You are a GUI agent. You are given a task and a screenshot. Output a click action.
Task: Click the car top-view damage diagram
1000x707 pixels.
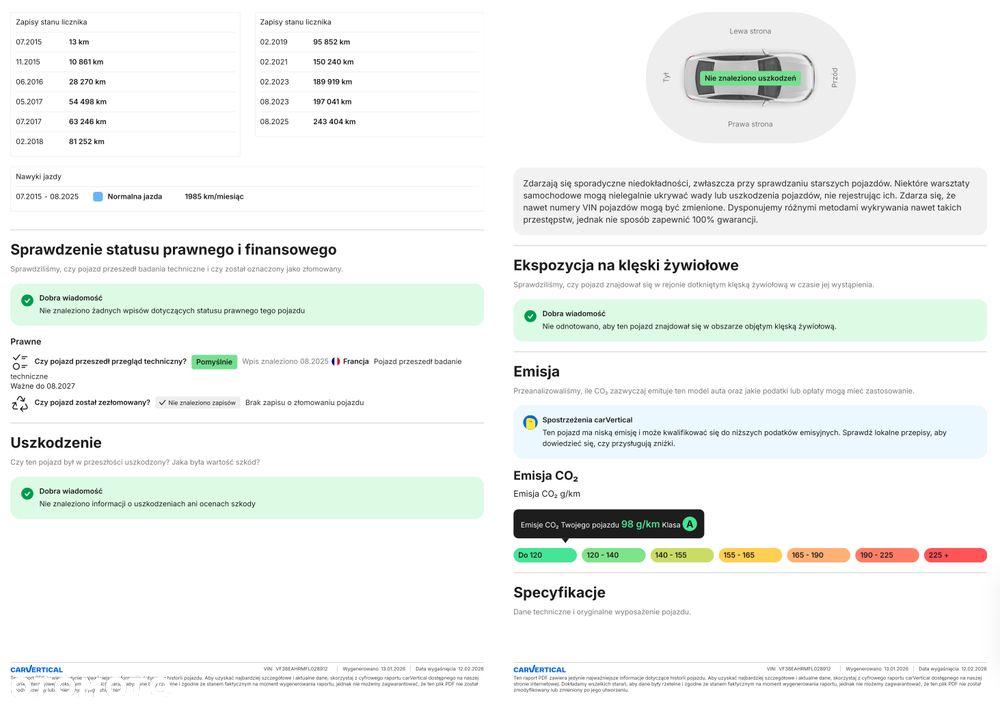tap(750, 78)
